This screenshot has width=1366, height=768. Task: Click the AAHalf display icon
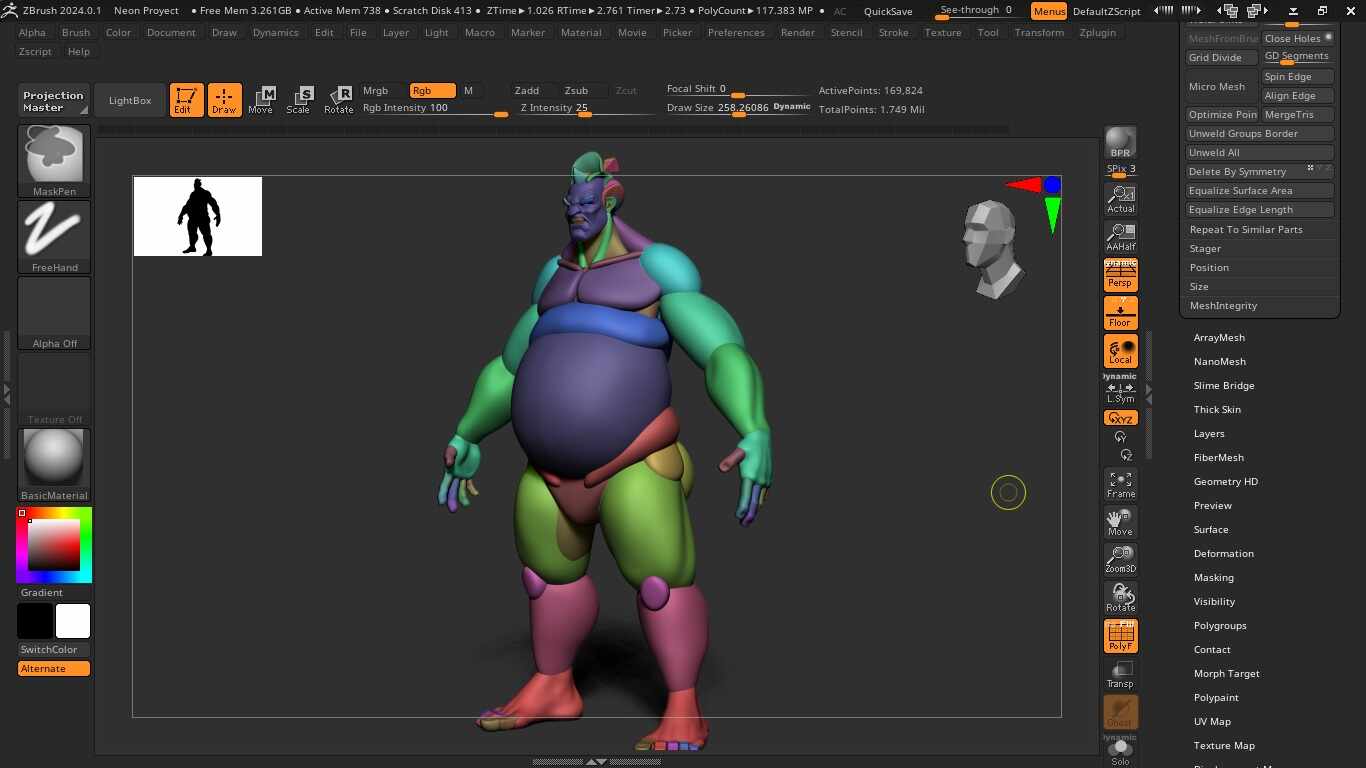click(1119, 237)
